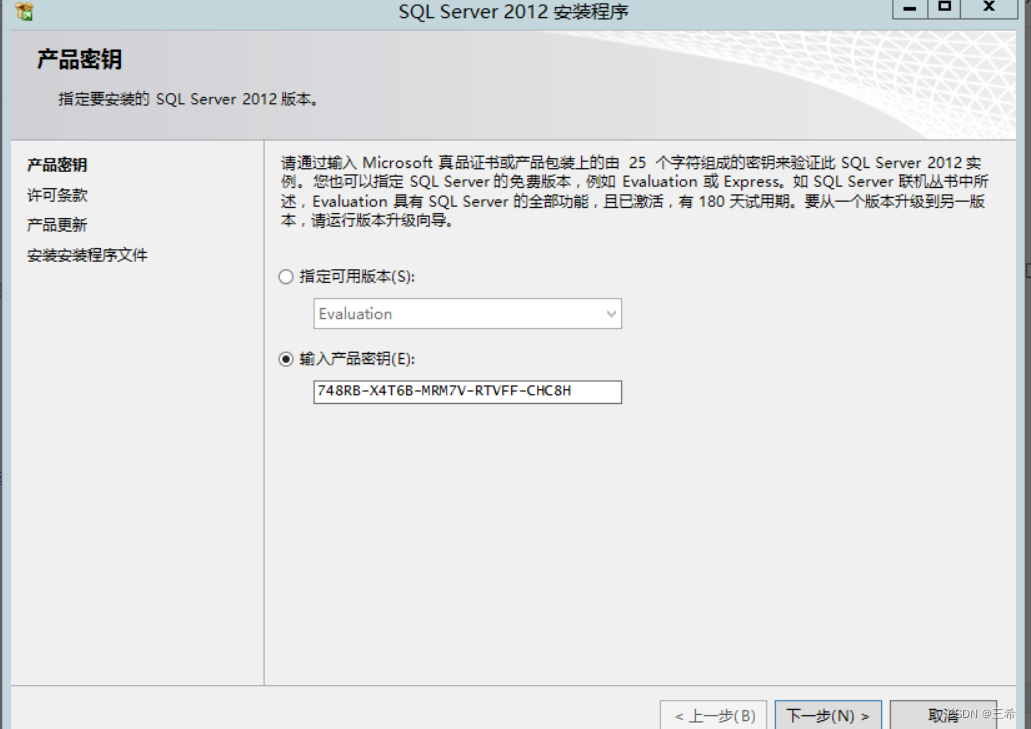Open the 许可条款 step
This screenshot has width=1031, height=729.
click(52, 195)
